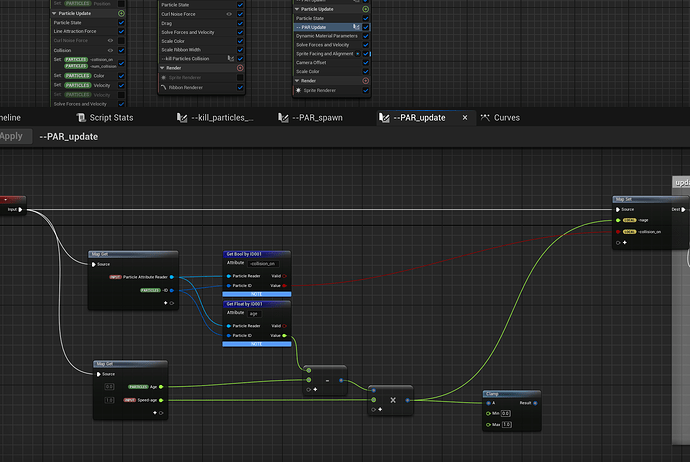Click Value output pin on Get Float by ID001
This screenshot has width=690, height=462.
click(x=285, y=335)
